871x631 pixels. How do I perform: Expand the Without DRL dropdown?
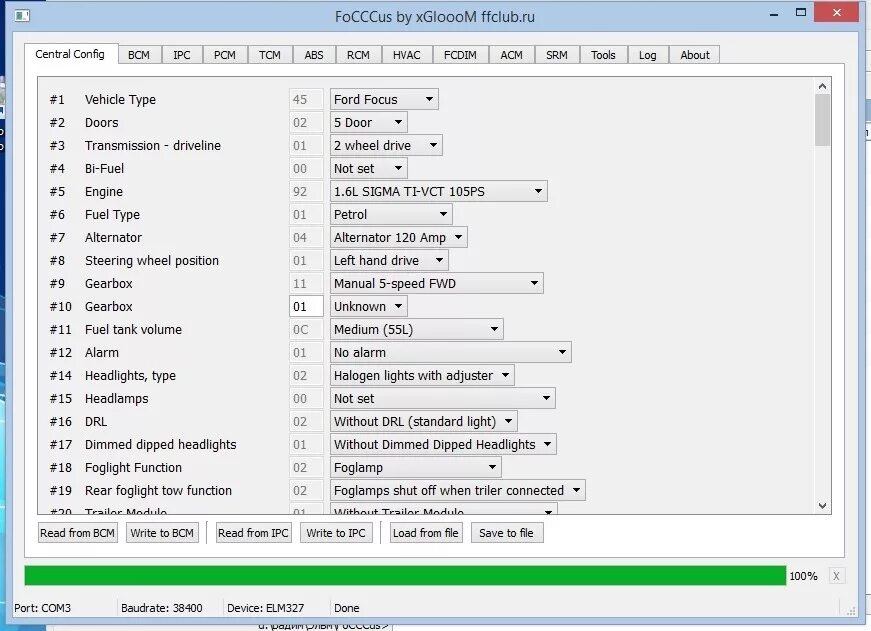click(424, 422)
